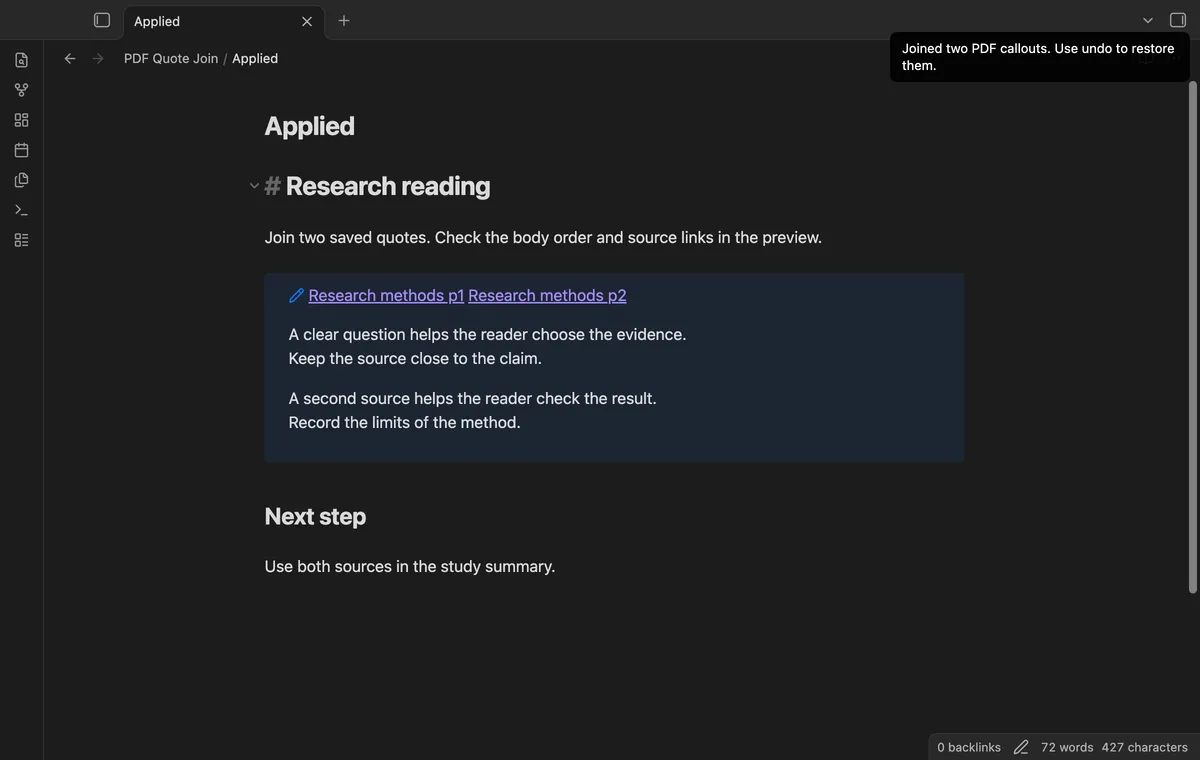Click the templates copy icon in ribbon
The height and width of the screenshot is (760, 1200).
(22, 180)
